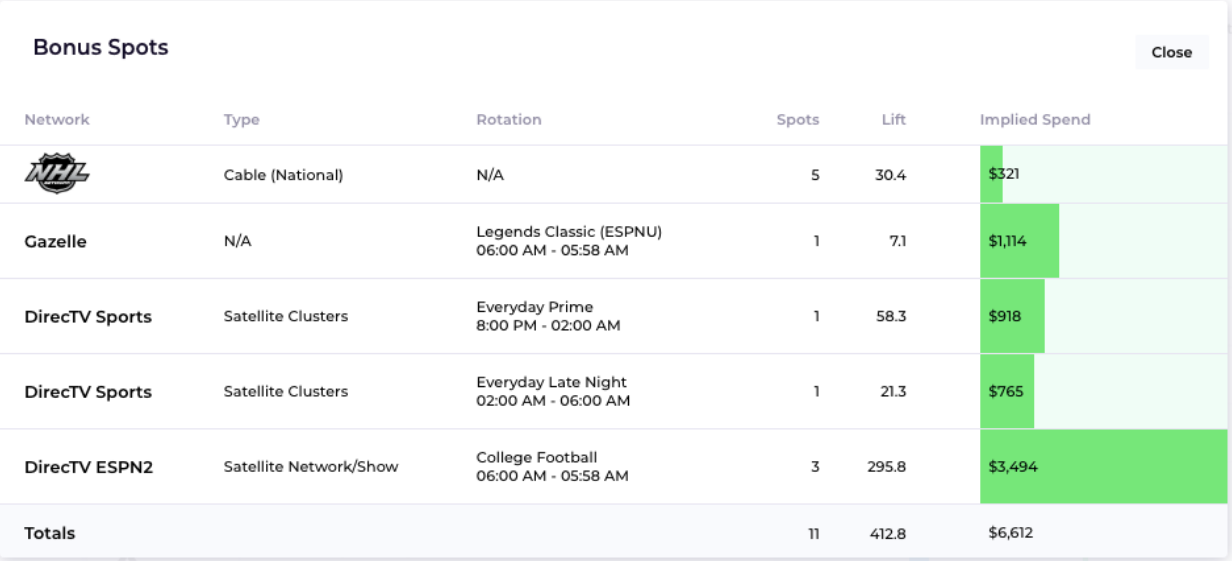Sort by the Rotation column header

509,120
